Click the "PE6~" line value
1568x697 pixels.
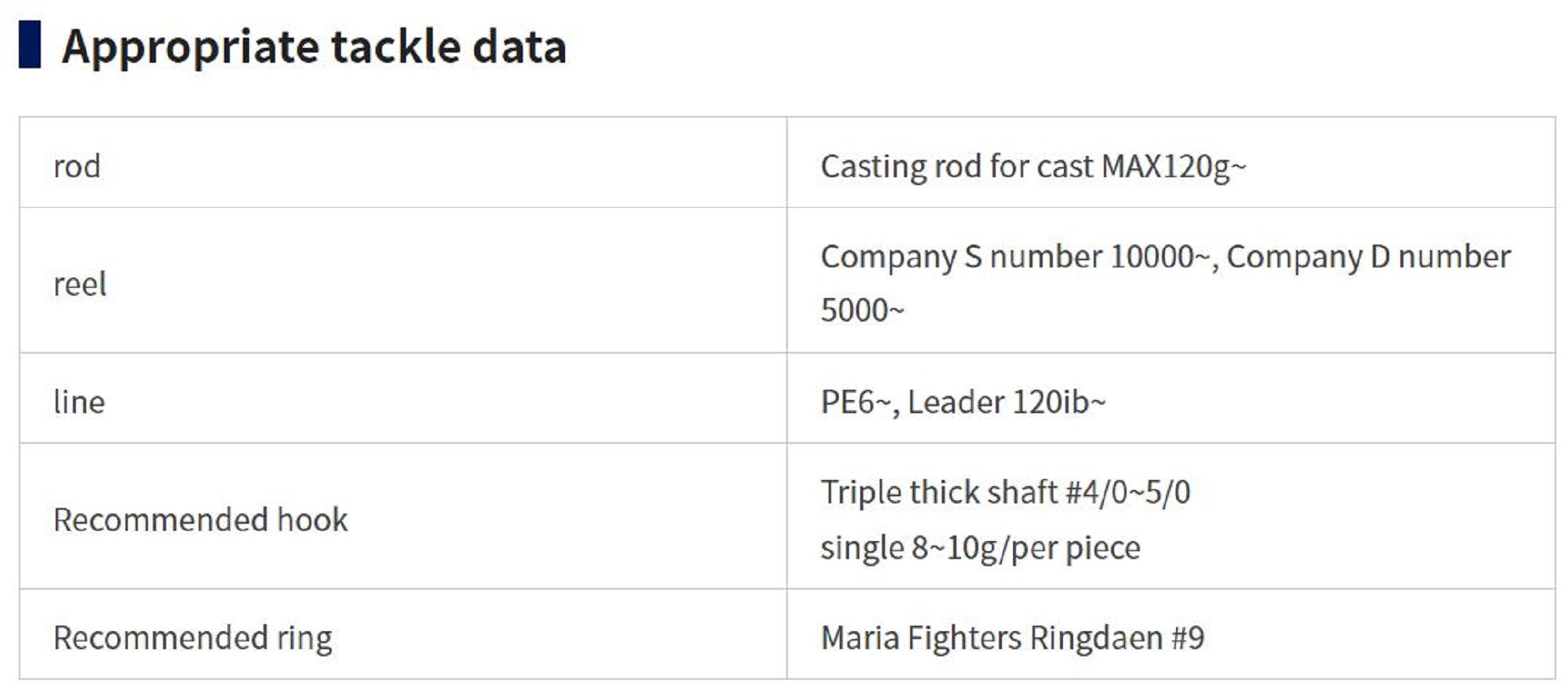click(855, 402)
